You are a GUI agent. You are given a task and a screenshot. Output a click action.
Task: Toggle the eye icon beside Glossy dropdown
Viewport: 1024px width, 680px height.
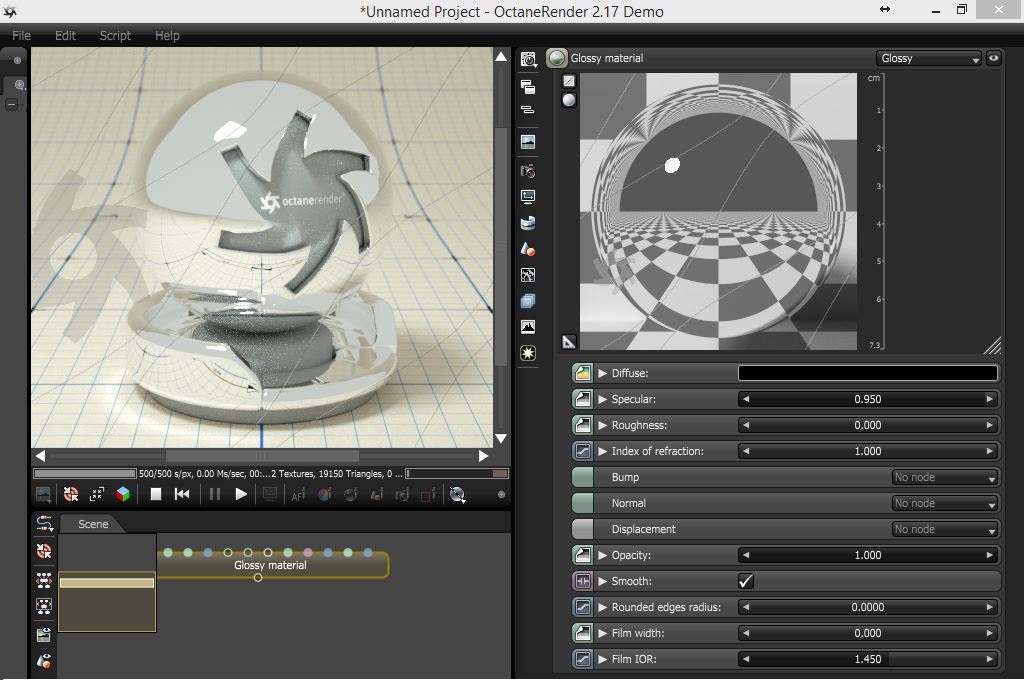(993, 58)
